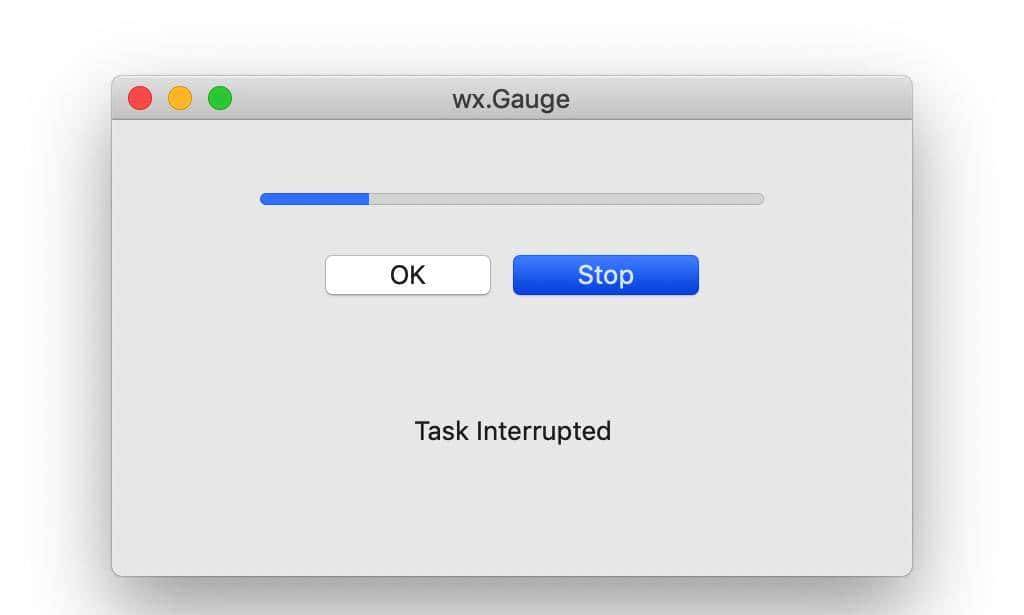Click the gray unfilled part of the gauge
Screen dimensions: 1024x615
[x=565, y=199]
